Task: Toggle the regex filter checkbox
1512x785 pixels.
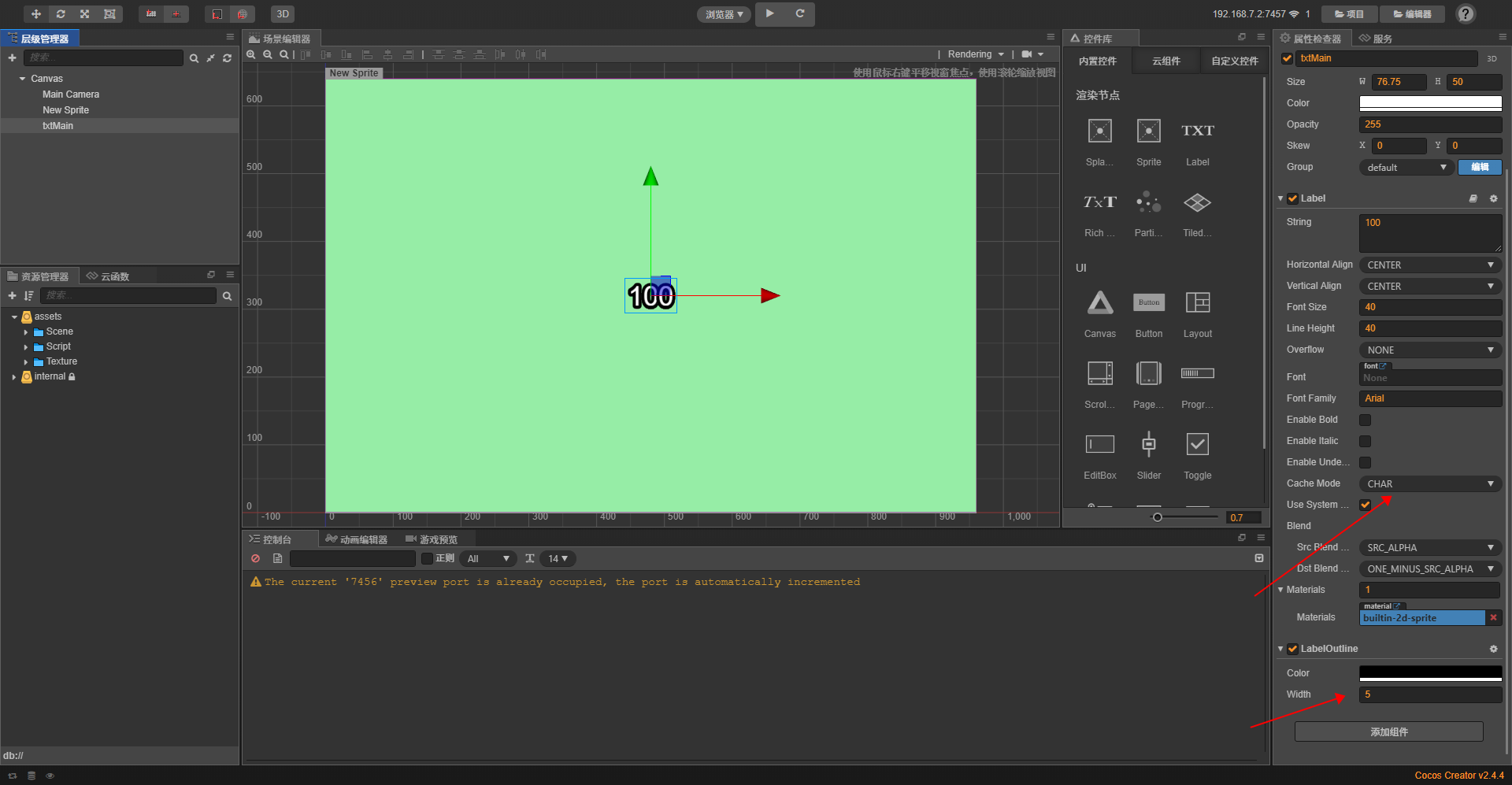Action: click(427, 559)
